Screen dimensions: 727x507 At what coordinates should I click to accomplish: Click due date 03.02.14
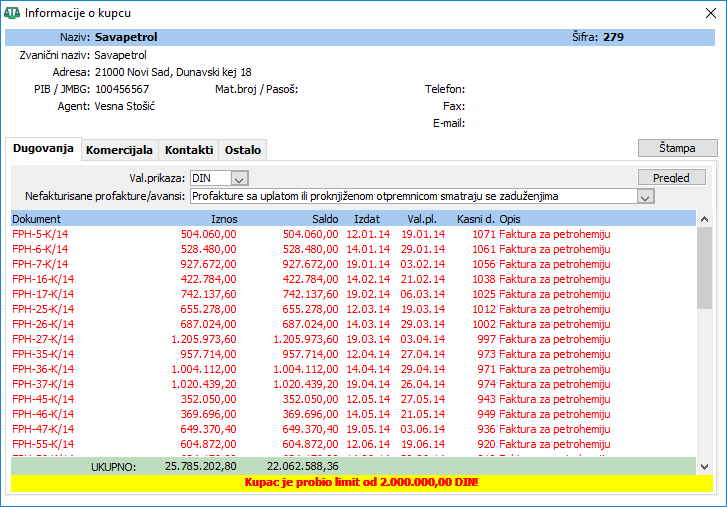pyautogui.click(x=422, y=264)
